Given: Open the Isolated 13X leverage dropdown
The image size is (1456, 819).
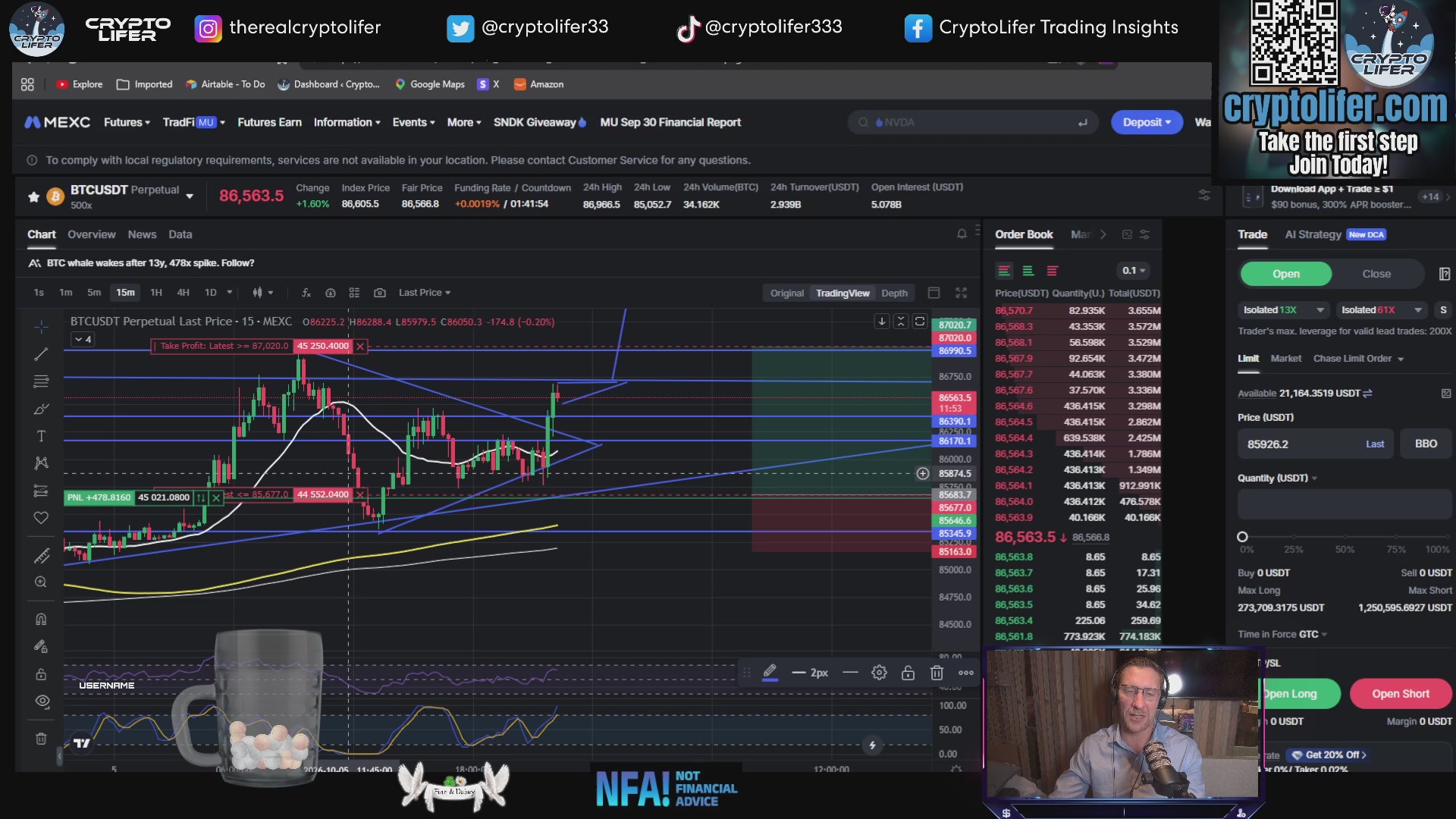Looking at the screenshot, I should 1283,310.
